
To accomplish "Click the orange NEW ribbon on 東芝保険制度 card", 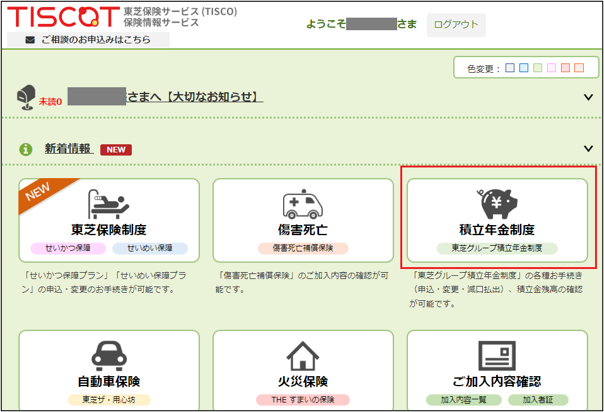I will pyautogui.click(x=40, y=193).
